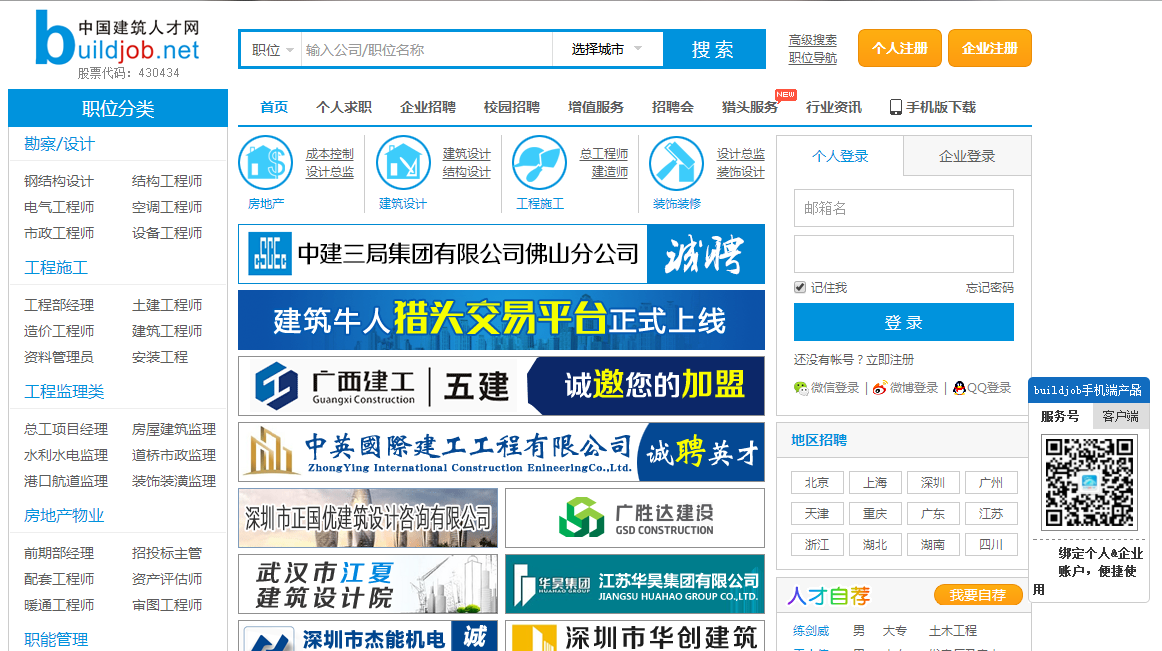Click the 忘记密码 link

coord(989,287)
